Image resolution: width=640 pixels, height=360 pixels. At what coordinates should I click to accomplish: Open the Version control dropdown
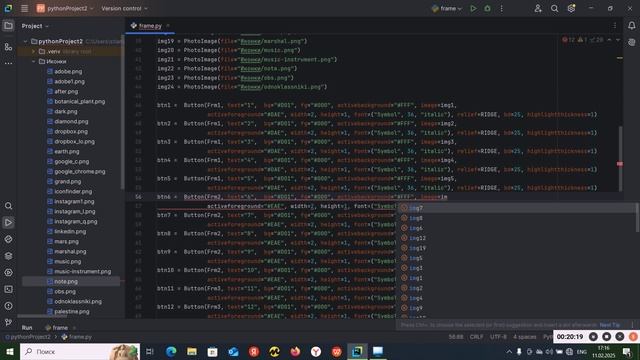124,8
